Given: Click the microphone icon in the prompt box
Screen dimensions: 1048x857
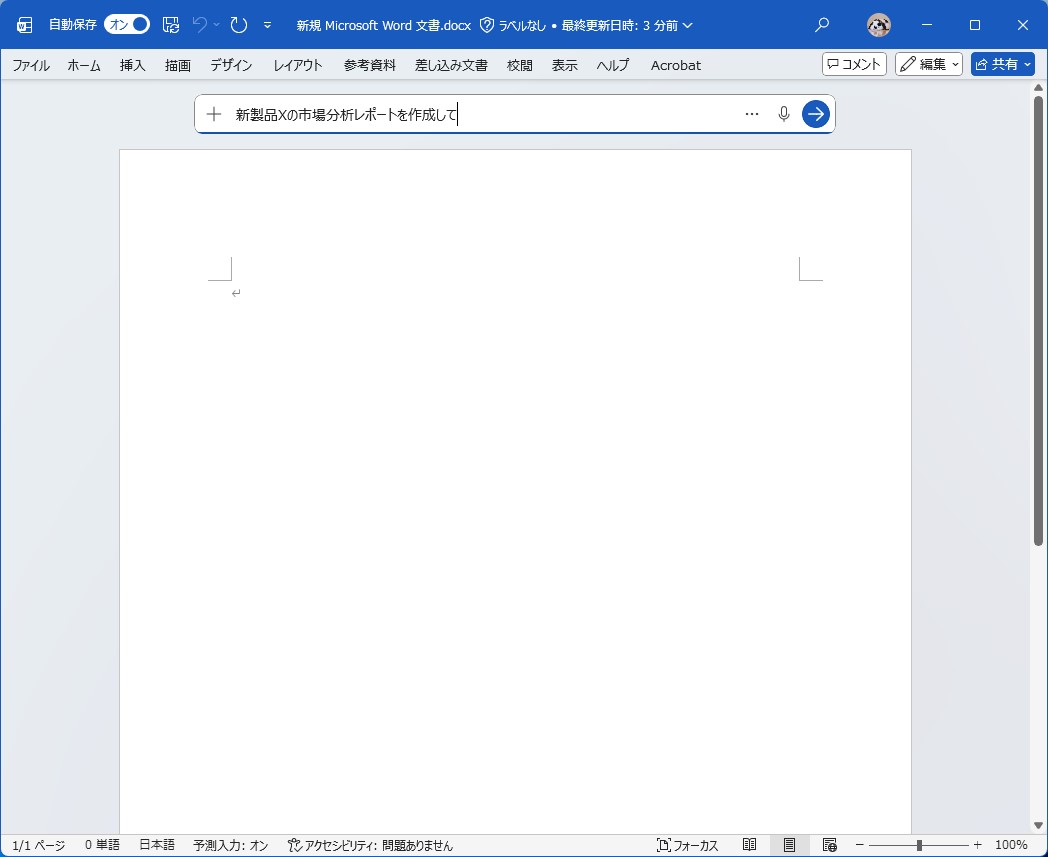Looking at the screenshot, I should click(x=784, y=114).
